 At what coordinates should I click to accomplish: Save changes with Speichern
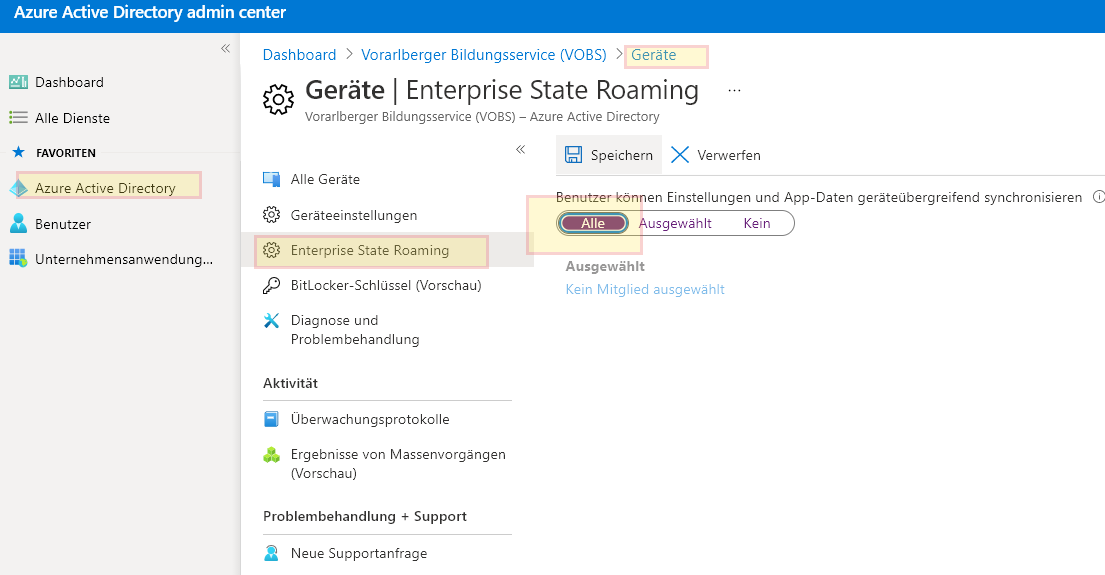[609, 155]
